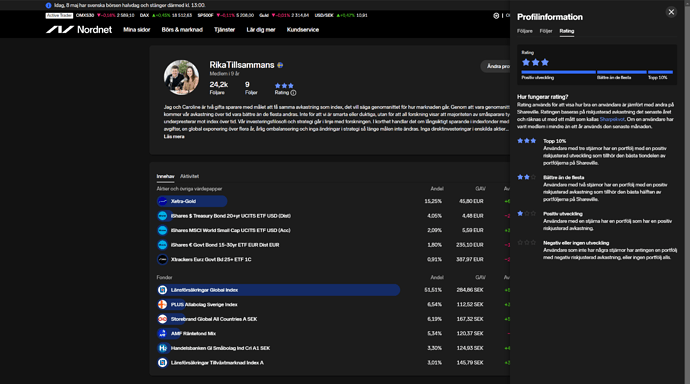This screenshot has width=690, height=384.
Task: Open iShares $ Treasury Bond 20+yr holding
Action: point(231,216)
